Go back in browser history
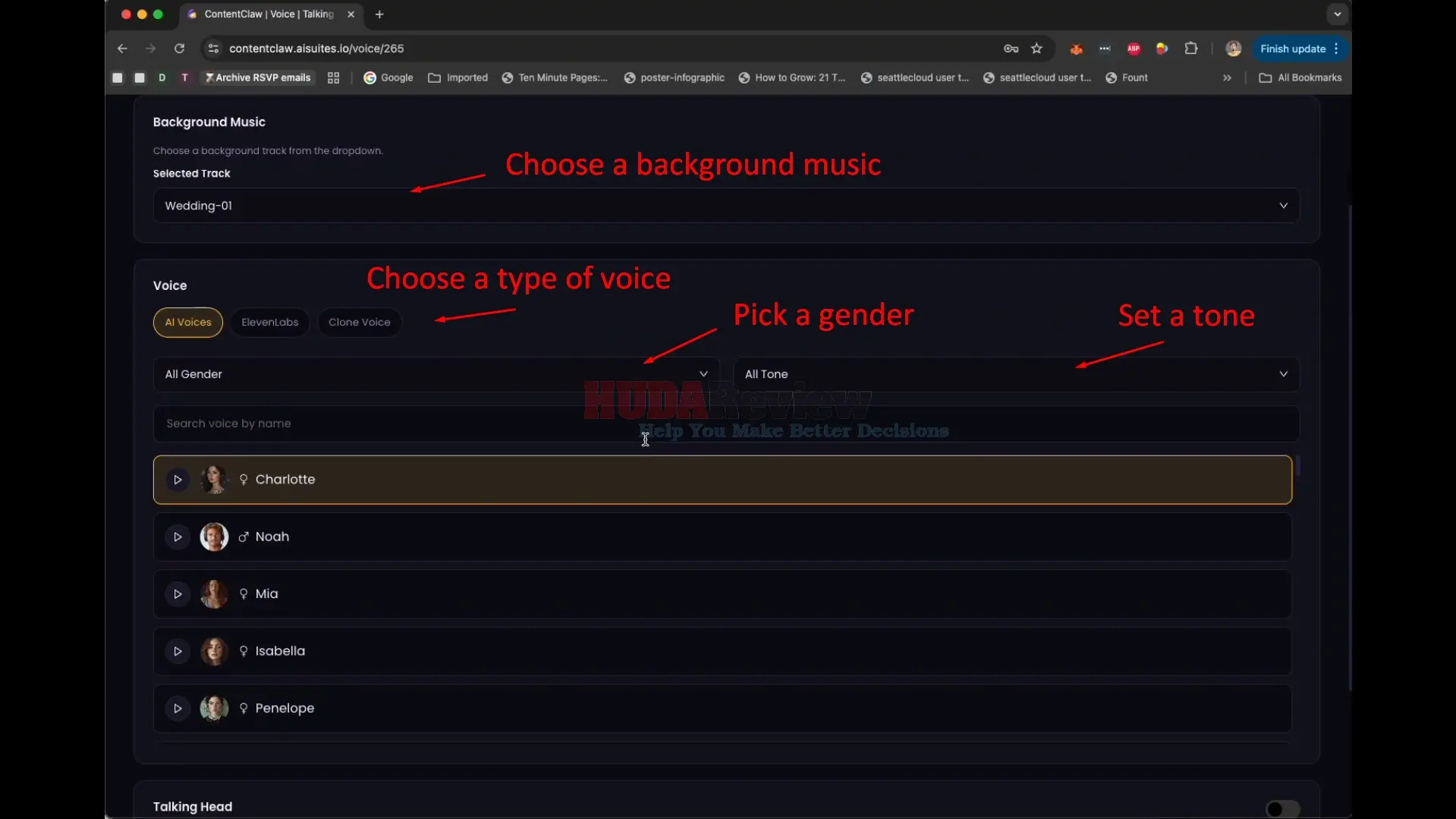Screen dimensions: 1456x819 tap(122, 49)
